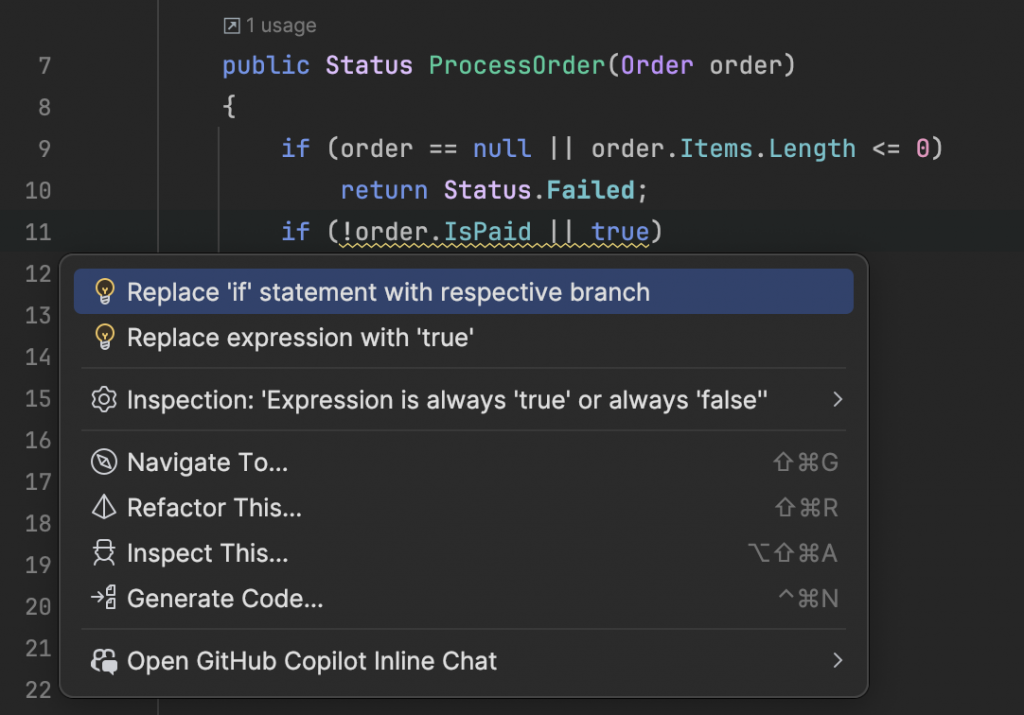Choose Replace expression with 'true'
This screenshot has width=1024, height=715.
pyautogui.click(x=300, y=338)
